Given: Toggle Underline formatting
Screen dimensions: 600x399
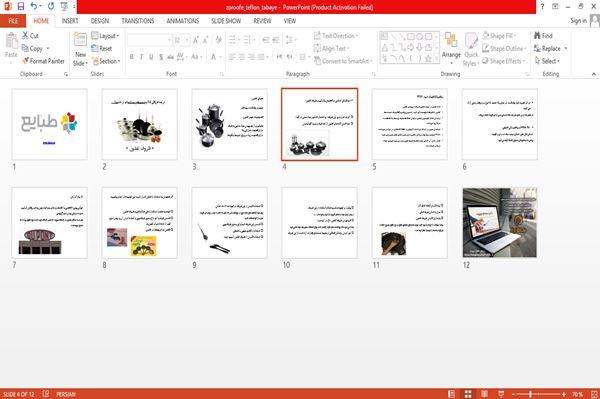Looking at the screenshot, I should (151, 57).
